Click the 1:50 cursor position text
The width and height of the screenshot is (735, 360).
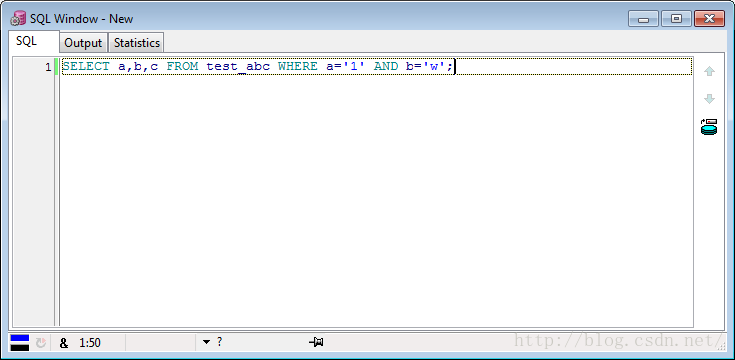click(90, 343)
